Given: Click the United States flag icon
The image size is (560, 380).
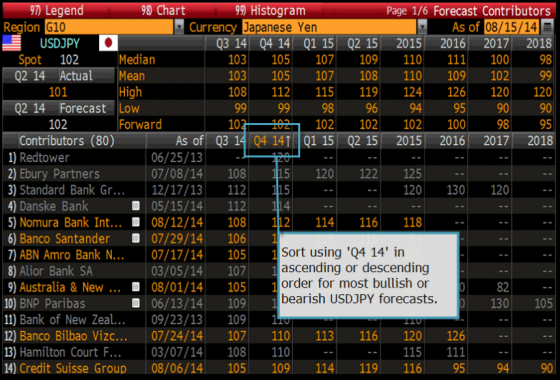Looking at the screenshot, I should click(x=11, y=43).
